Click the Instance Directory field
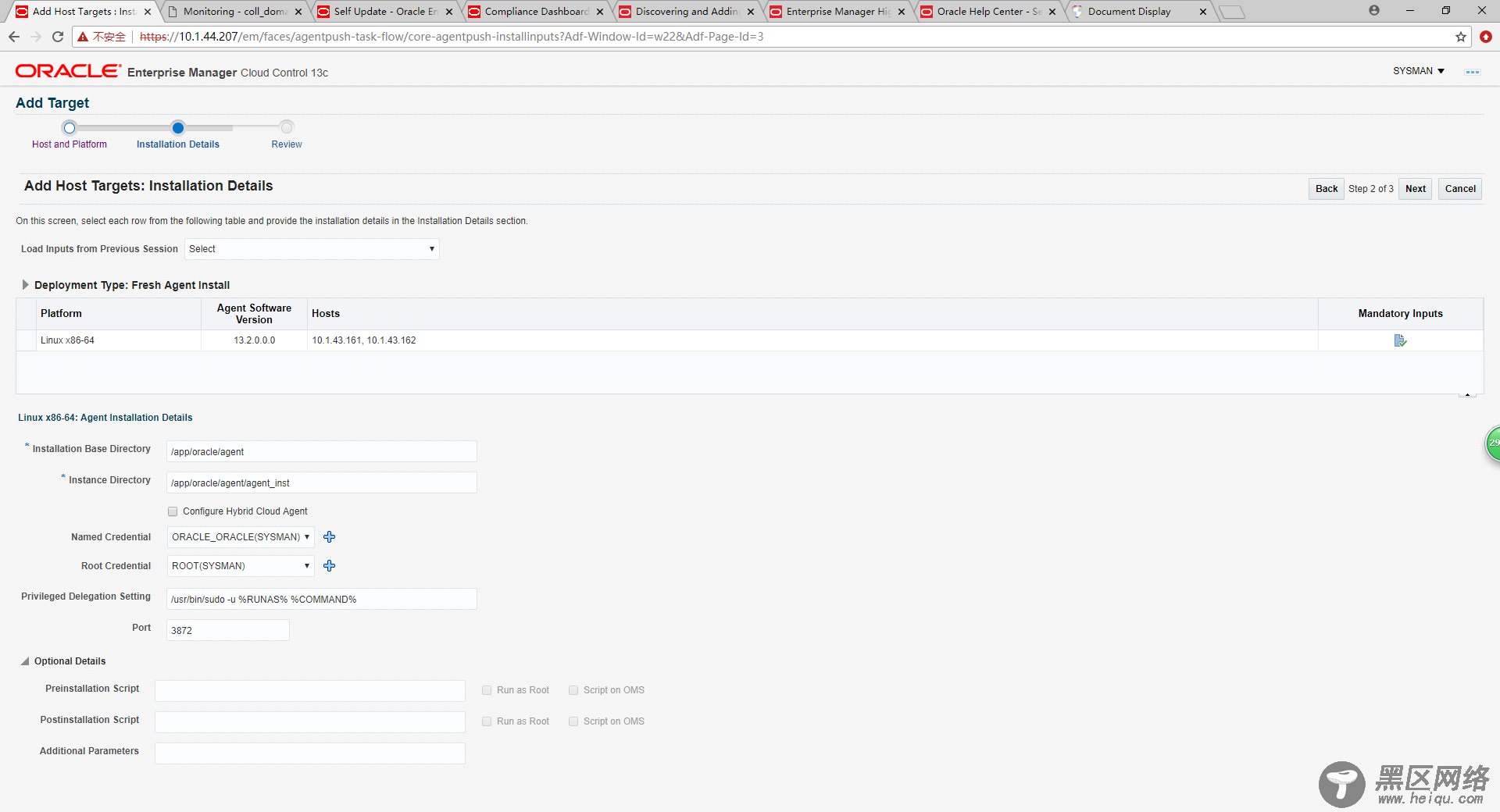This screenshot has height=812, width=1500. (x=321, y=483)
